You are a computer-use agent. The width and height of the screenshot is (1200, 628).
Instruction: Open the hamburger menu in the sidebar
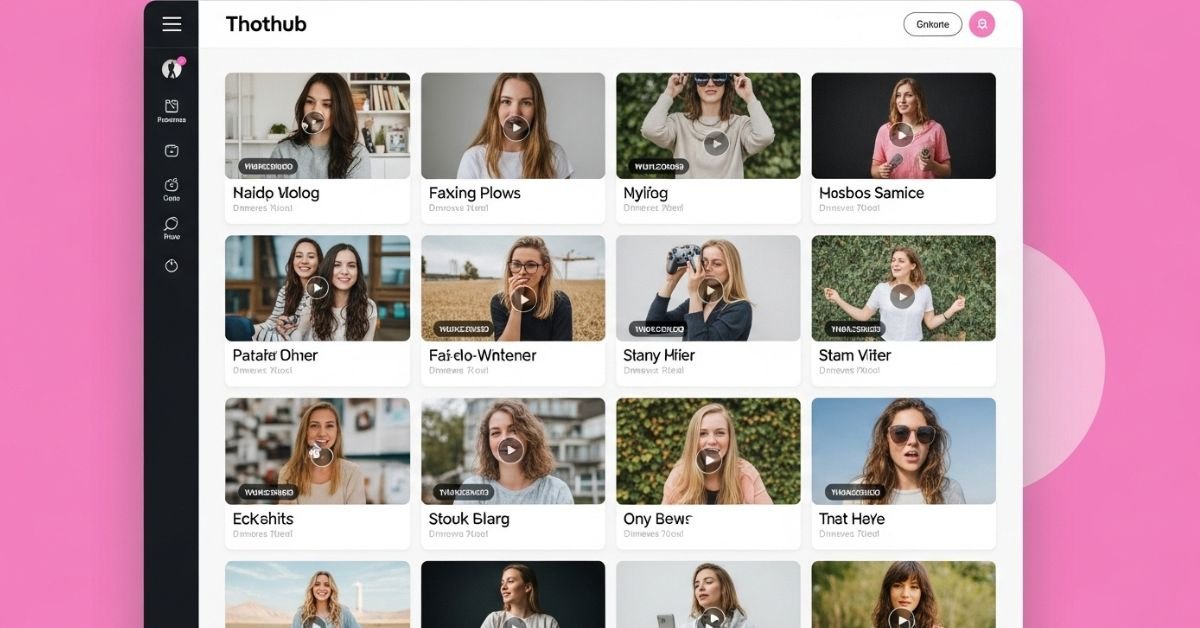click(x=171, y=25)
